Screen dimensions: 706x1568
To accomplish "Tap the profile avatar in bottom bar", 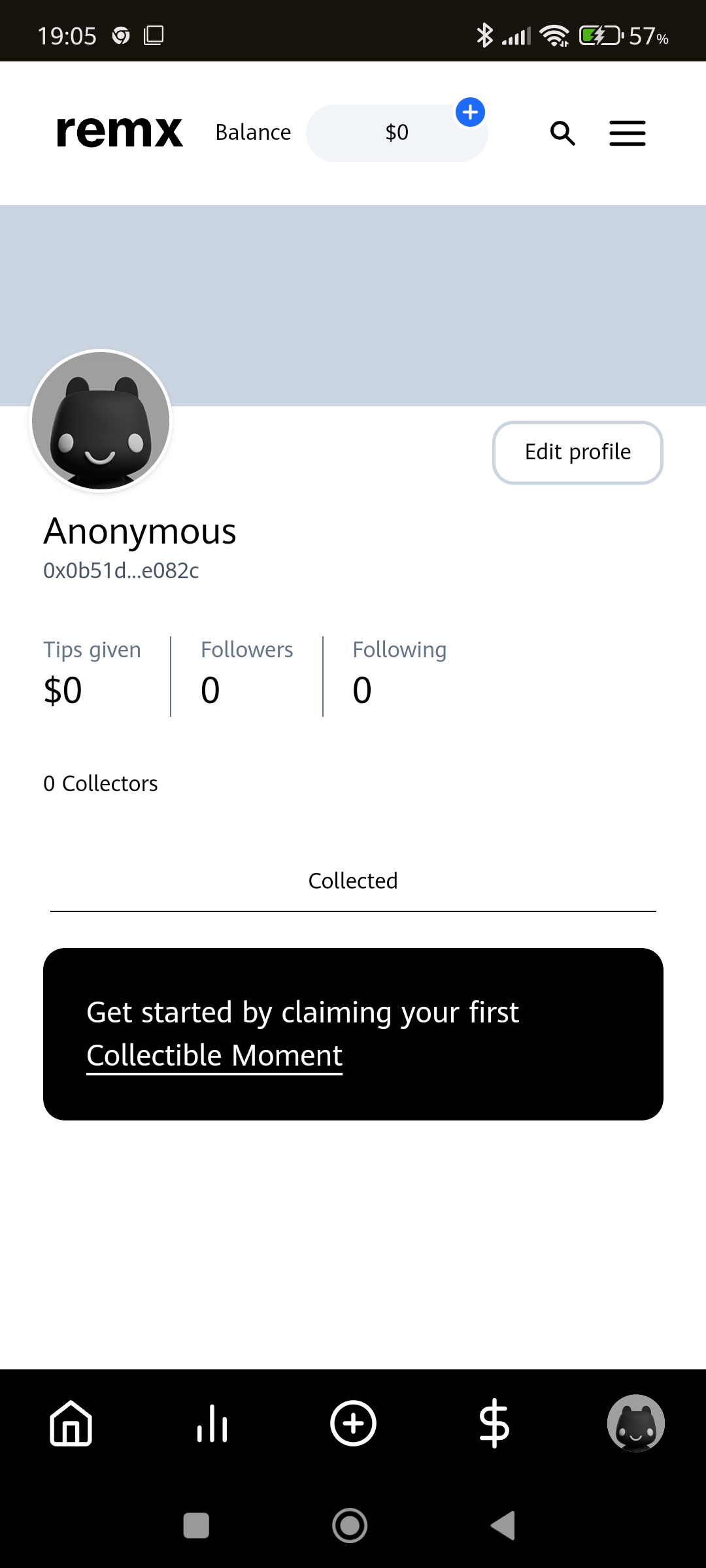I will [x=635, y=1424].
